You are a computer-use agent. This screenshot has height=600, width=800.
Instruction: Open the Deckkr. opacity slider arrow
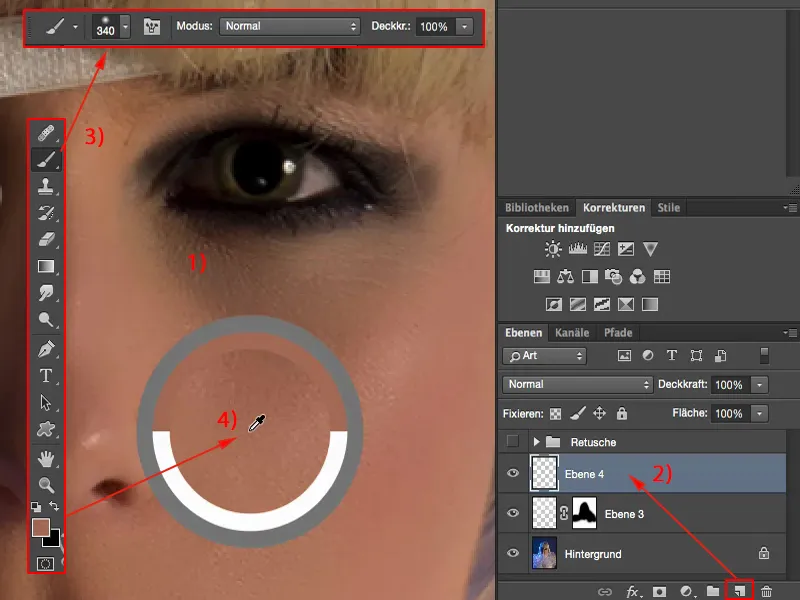pyautogui.click(x=464, y=27)
